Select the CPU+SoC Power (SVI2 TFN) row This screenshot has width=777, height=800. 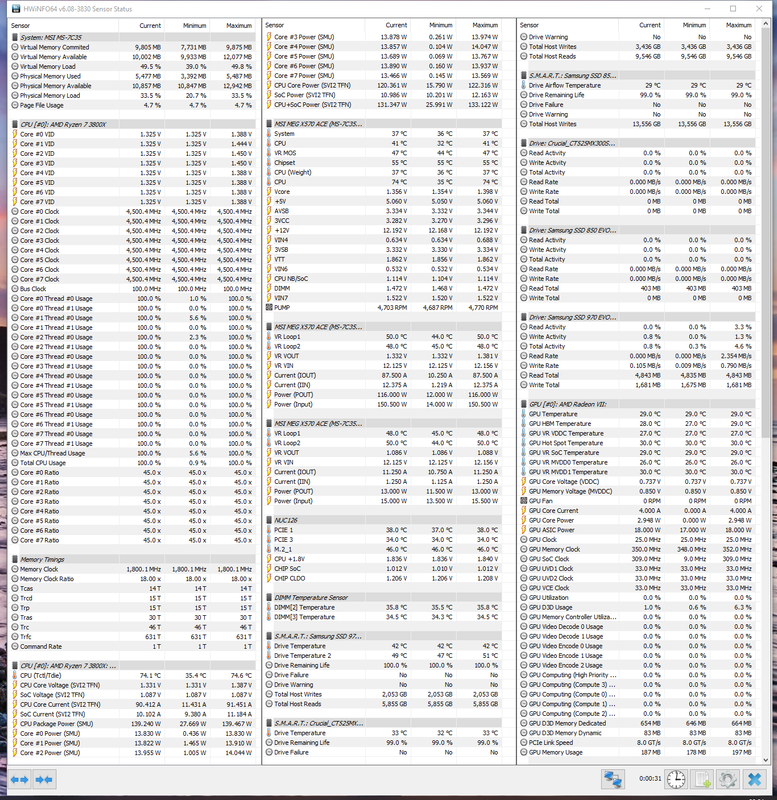coord(383,105)
